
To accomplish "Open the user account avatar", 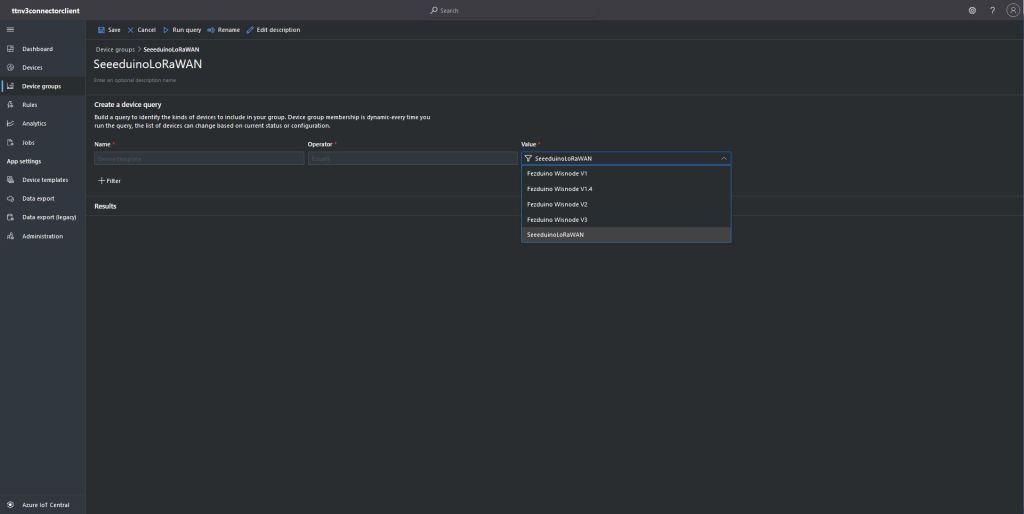I will coord(1013,10).
